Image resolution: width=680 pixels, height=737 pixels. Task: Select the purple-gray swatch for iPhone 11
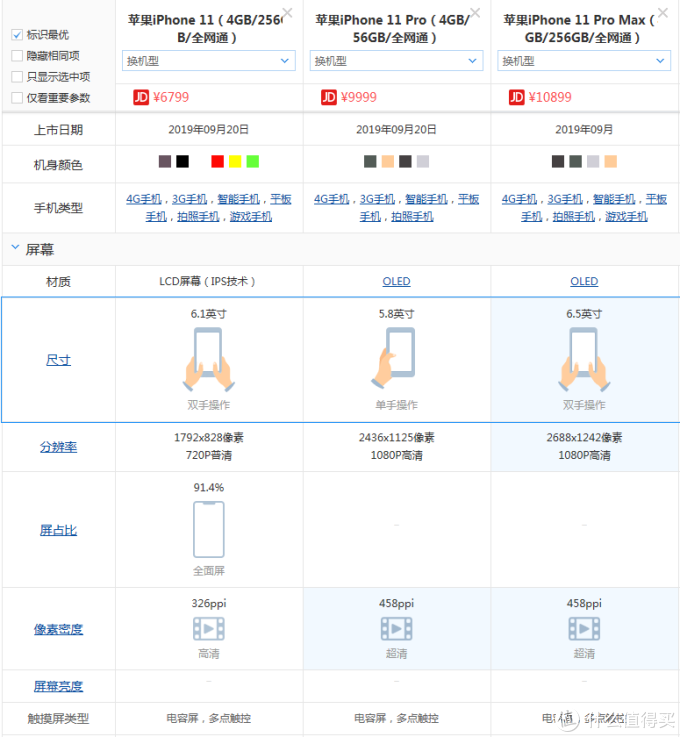pos(165,162)
